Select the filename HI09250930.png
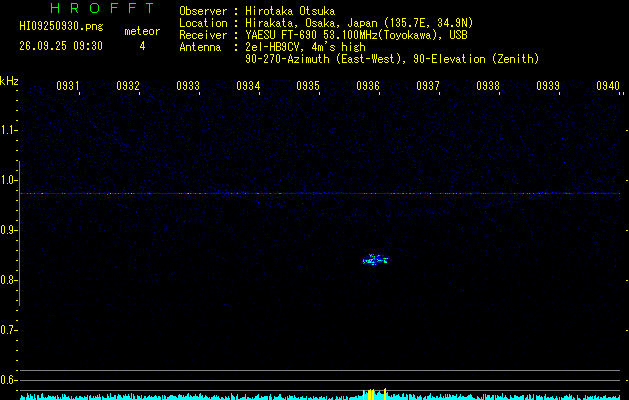This screenshot has width=629, height=400. tap(61, 26)
